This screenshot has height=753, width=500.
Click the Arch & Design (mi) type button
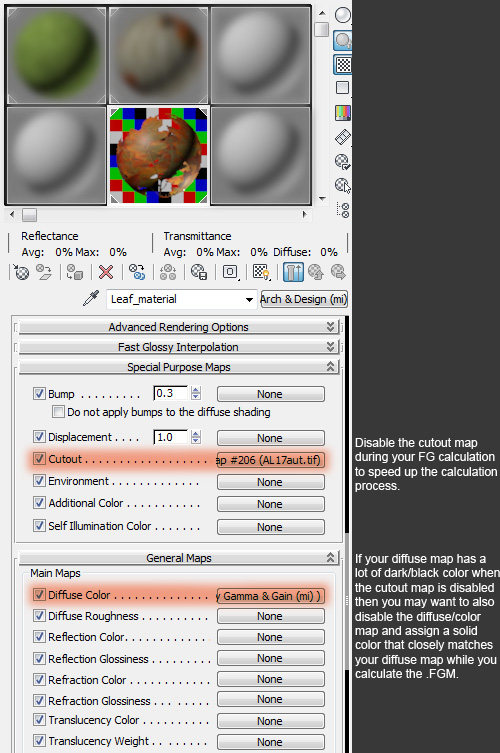click(304, 299)
